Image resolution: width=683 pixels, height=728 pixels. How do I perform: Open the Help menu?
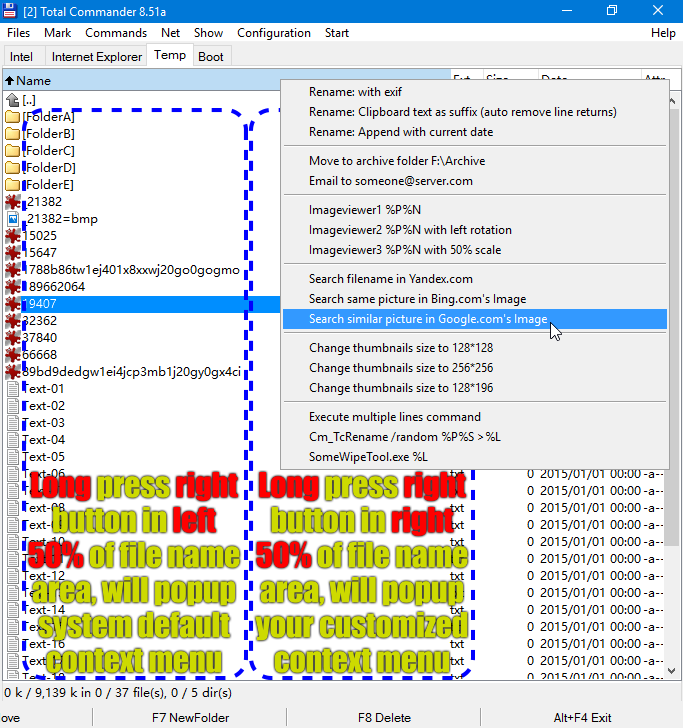coord(663,33)
